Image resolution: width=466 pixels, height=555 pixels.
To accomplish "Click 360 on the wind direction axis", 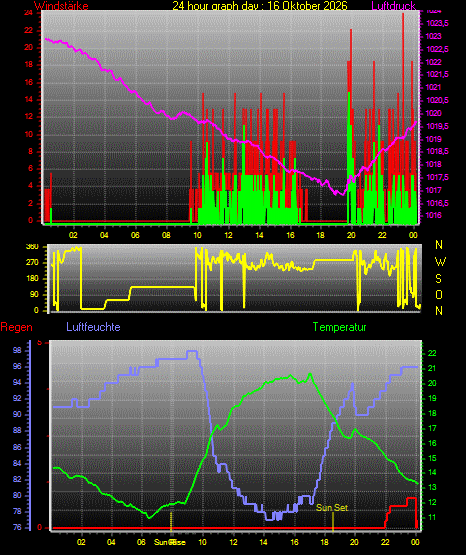I will [x=32, y=247].
